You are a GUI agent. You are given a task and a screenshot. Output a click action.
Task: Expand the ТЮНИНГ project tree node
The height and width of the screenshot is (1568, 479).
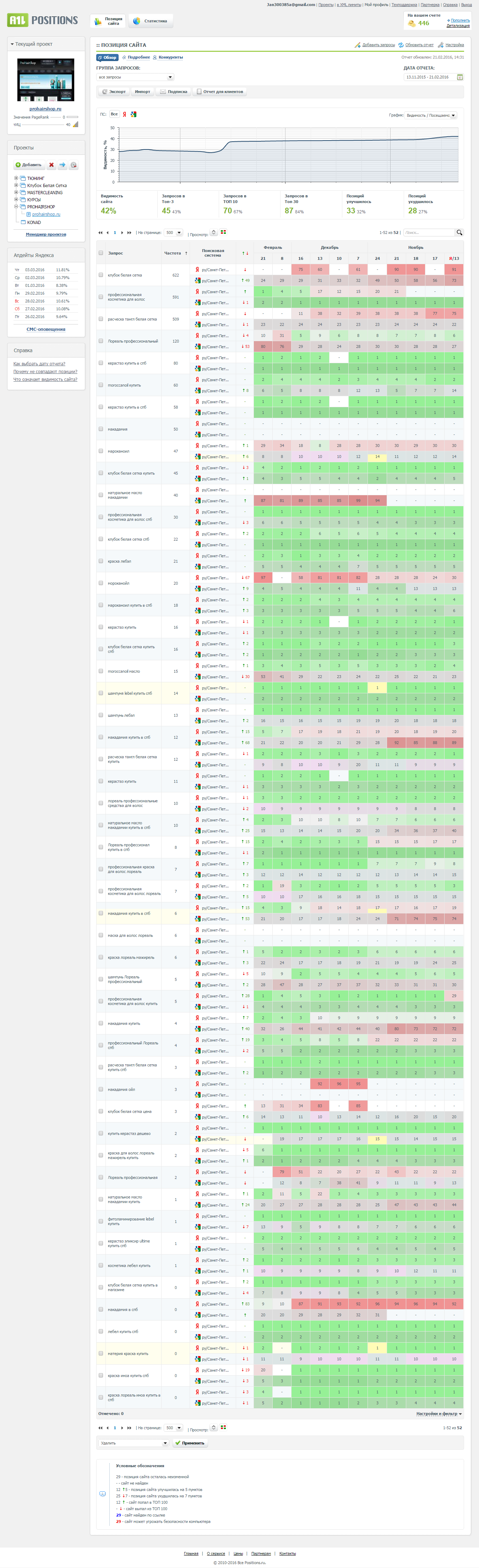(16, 178)
